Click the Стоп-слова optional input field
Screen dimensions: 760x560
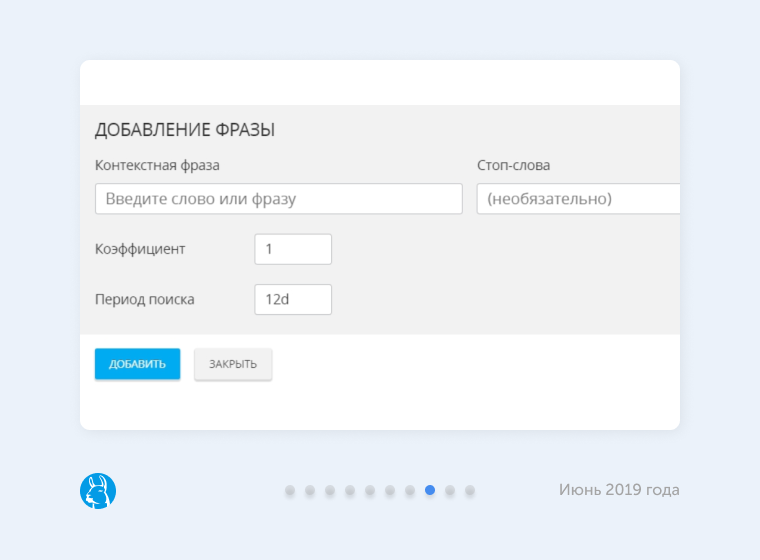578,199
